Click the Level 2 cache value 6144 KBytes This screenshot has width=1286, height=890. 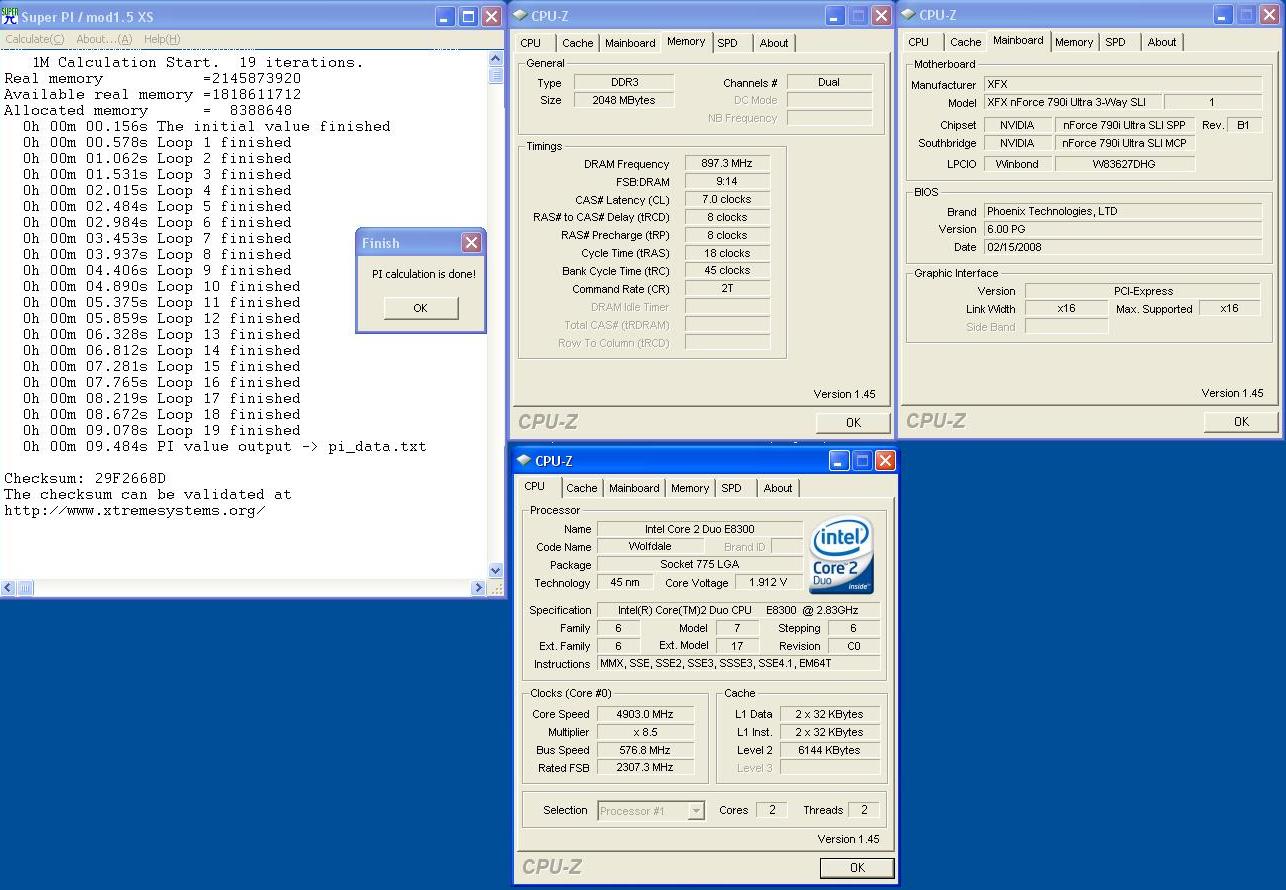click(830, 750)
